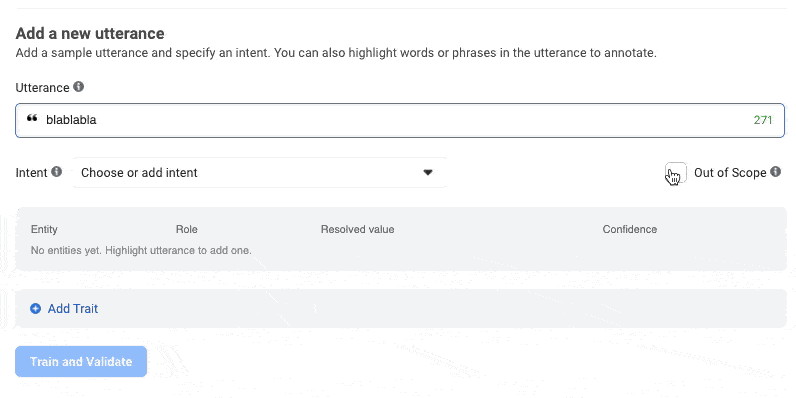Screen dimensions: 796x398
Task: Click the Out of Scope label text
Action: coord(730,173)
